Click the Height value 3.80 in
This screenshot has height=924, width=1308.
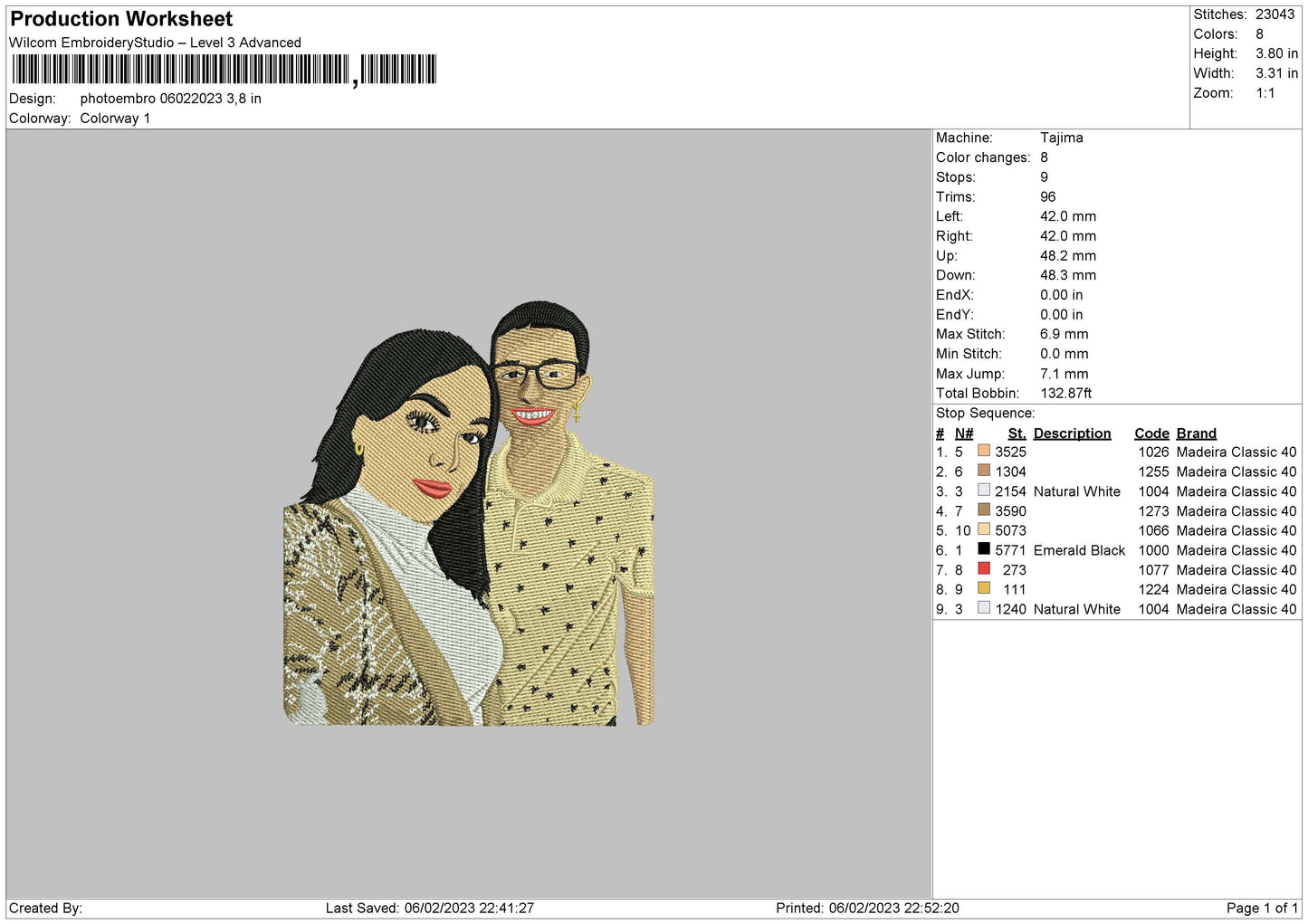(1276, 53)
